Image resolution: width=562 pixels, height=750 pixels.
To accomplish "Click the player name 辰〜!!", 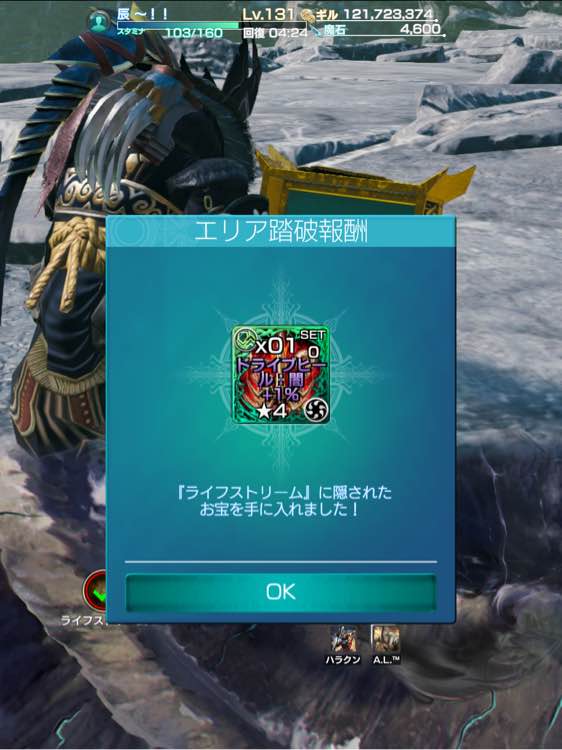I will pos(143,14).
